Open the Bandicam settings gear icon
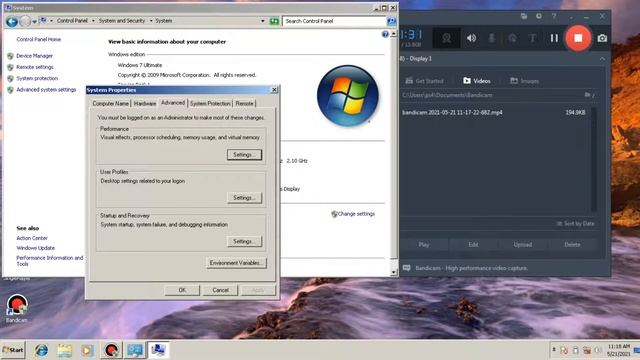This screenshot has height=360, width=640. click(x=539, y=16)
